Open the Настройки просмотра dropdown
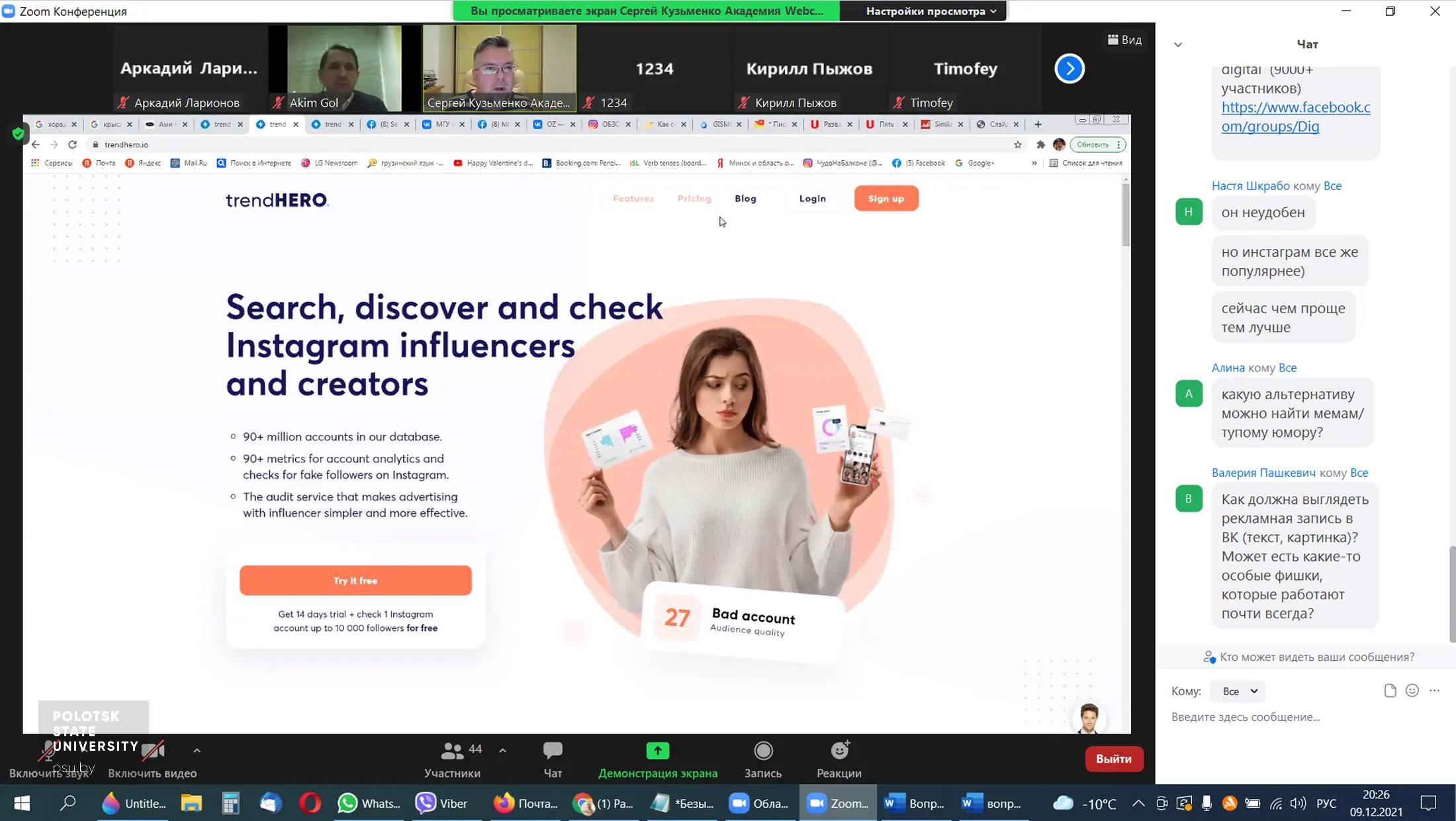 tap(931, 11)
